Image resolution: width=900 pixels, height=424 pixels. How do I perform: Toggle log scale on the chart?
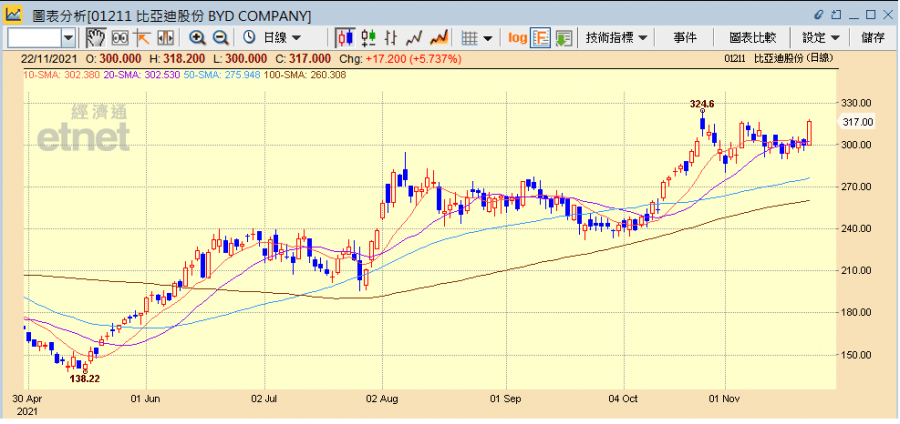tap(517, 37)
